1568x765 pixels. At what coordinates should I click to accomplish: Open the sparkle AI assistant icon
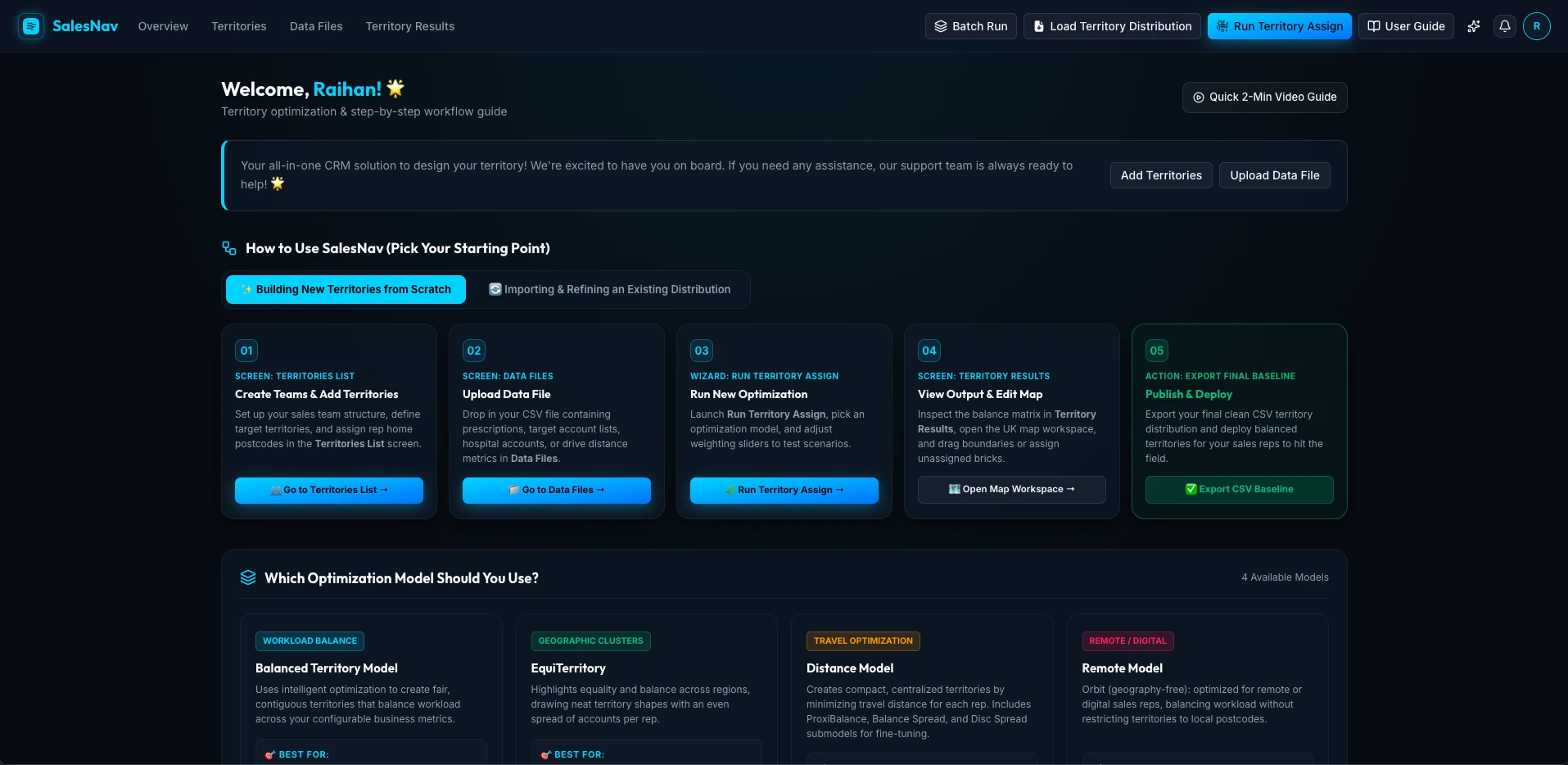pos(1474,26)
